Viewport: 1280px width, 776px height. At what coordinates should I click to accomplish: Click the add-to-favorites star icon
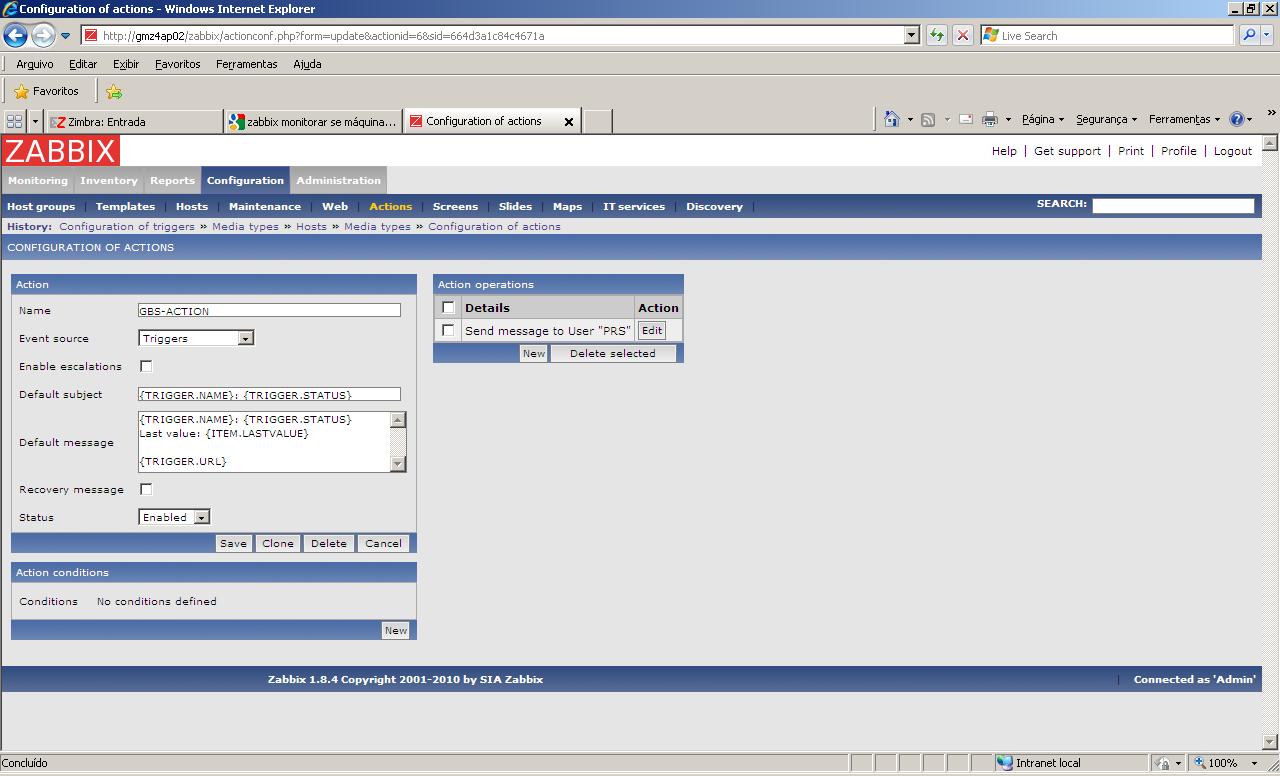pos(114,91)
